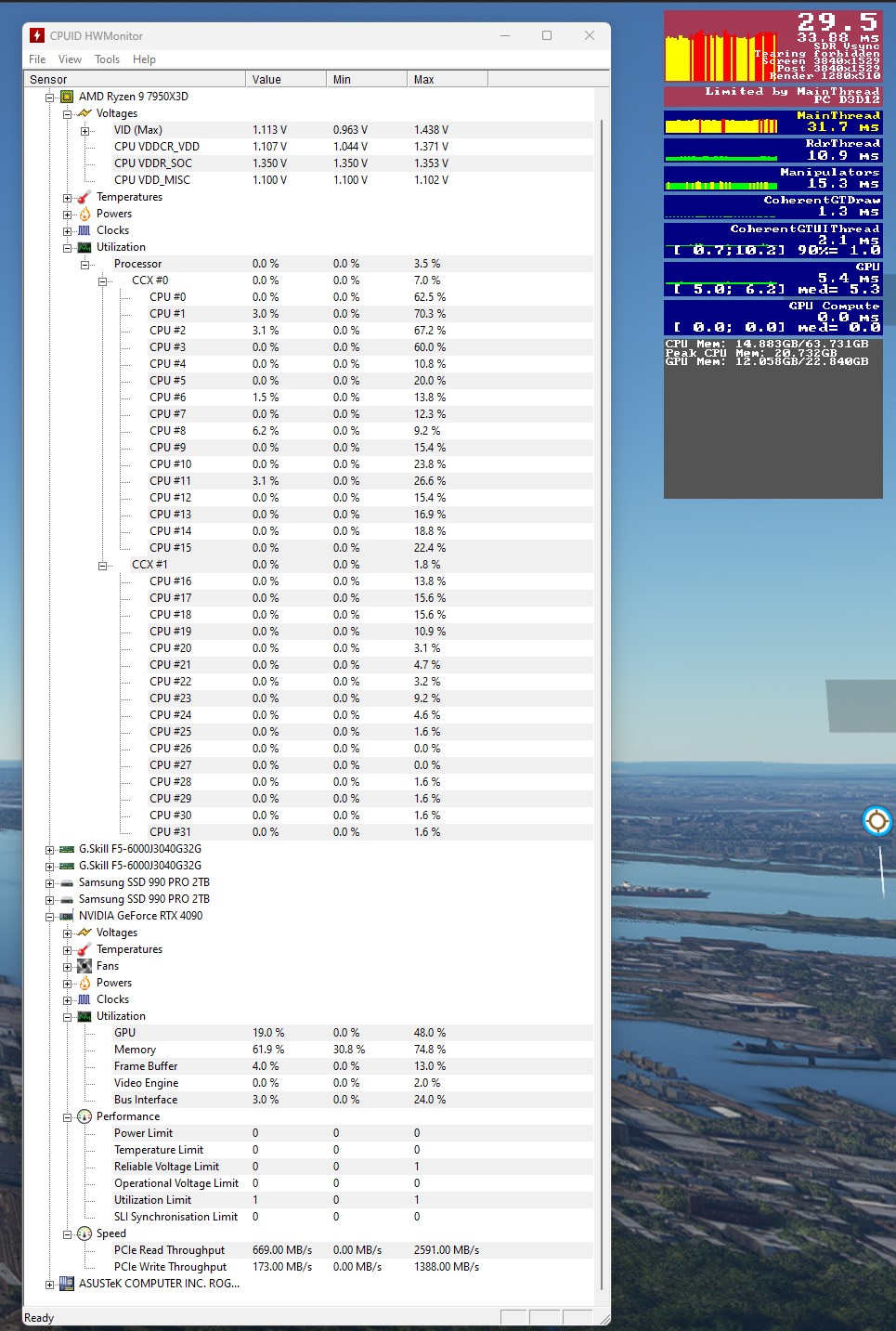The height and width of the screenshot is (1331, 896).
Task: Click the Max column header
Action: pyautogui.click(x=448, y=80)
